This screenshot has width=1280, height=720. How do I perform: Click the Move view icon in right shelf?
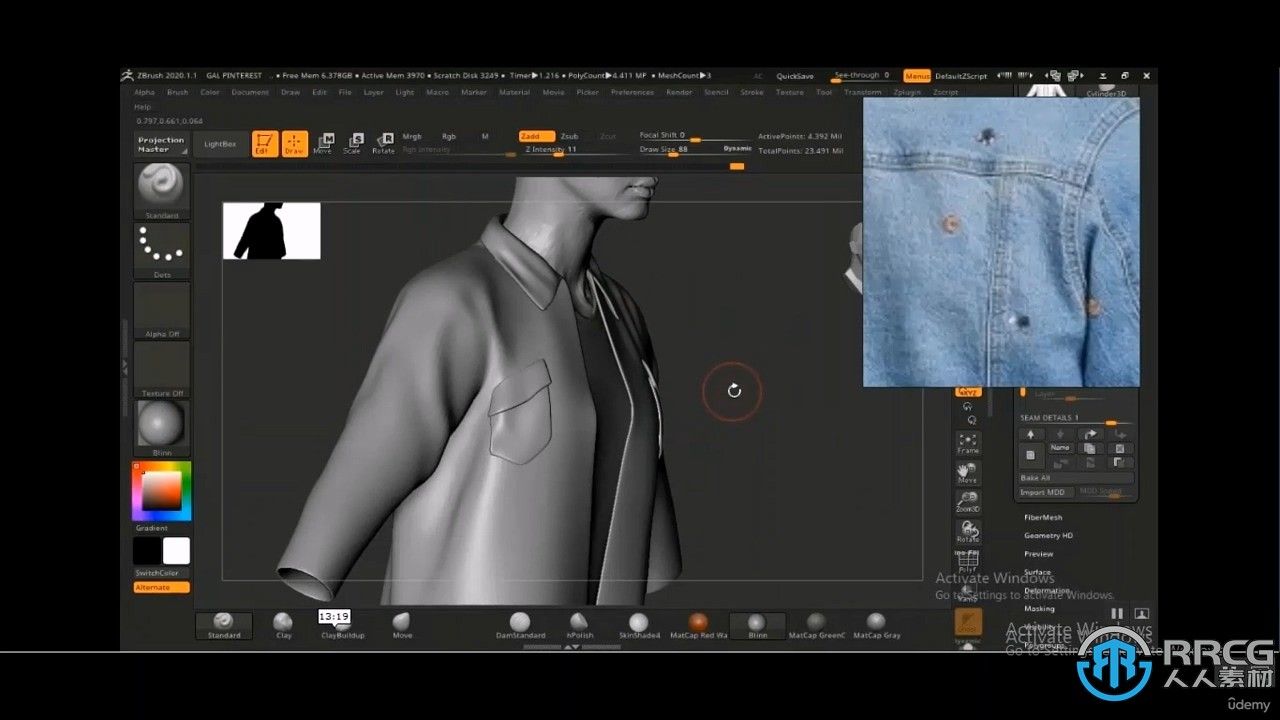coord(968,473)
